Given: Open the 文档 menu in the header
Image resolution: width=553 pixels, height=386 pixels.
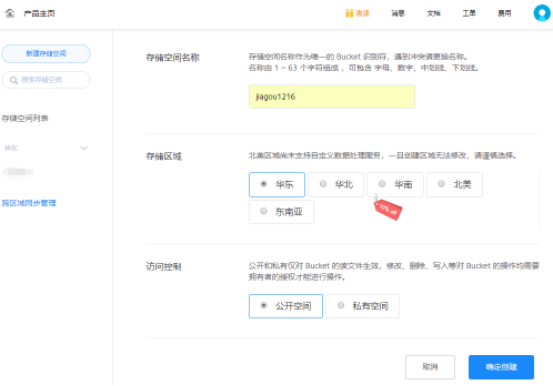Looking at the screenshot, I should [433, 13].
